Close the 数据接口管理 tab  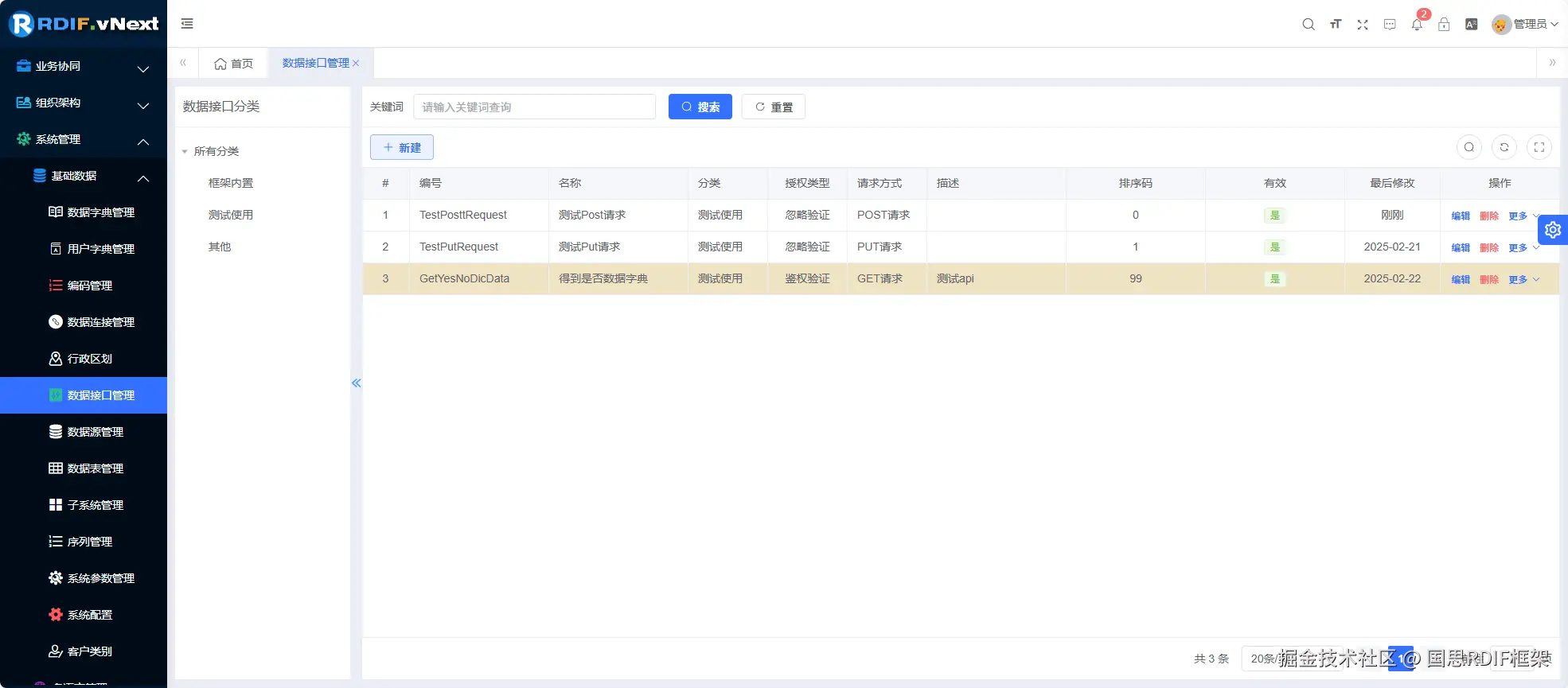coord(356,63)
